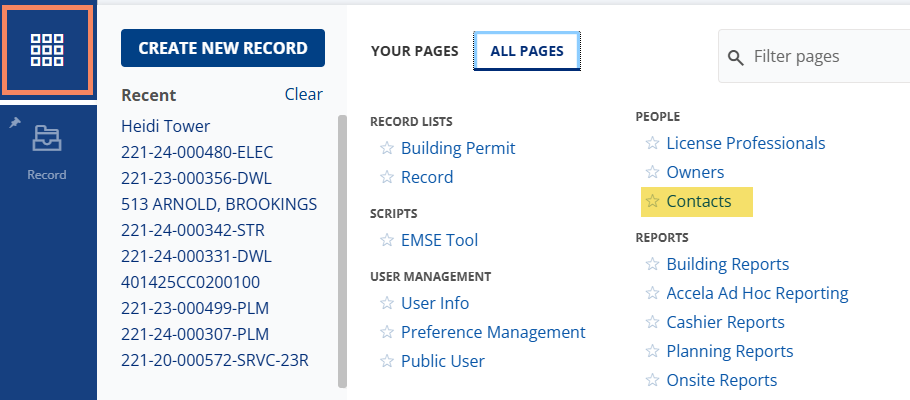Switch to the Your Pages tab
Image resolution: width=910 pixels, height=400 pixels.
pyautogui.click(x=414, y=51)
